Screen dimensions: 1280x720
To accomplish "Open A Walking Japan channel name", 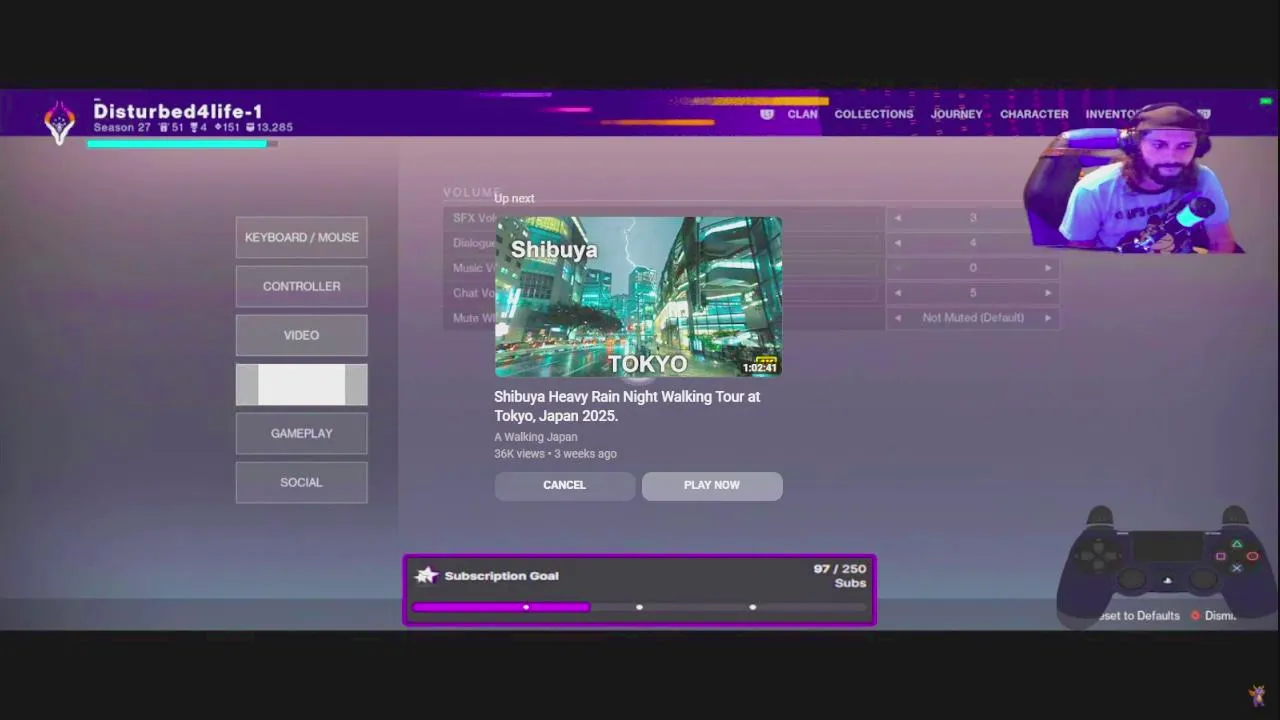I will (535, 437).
